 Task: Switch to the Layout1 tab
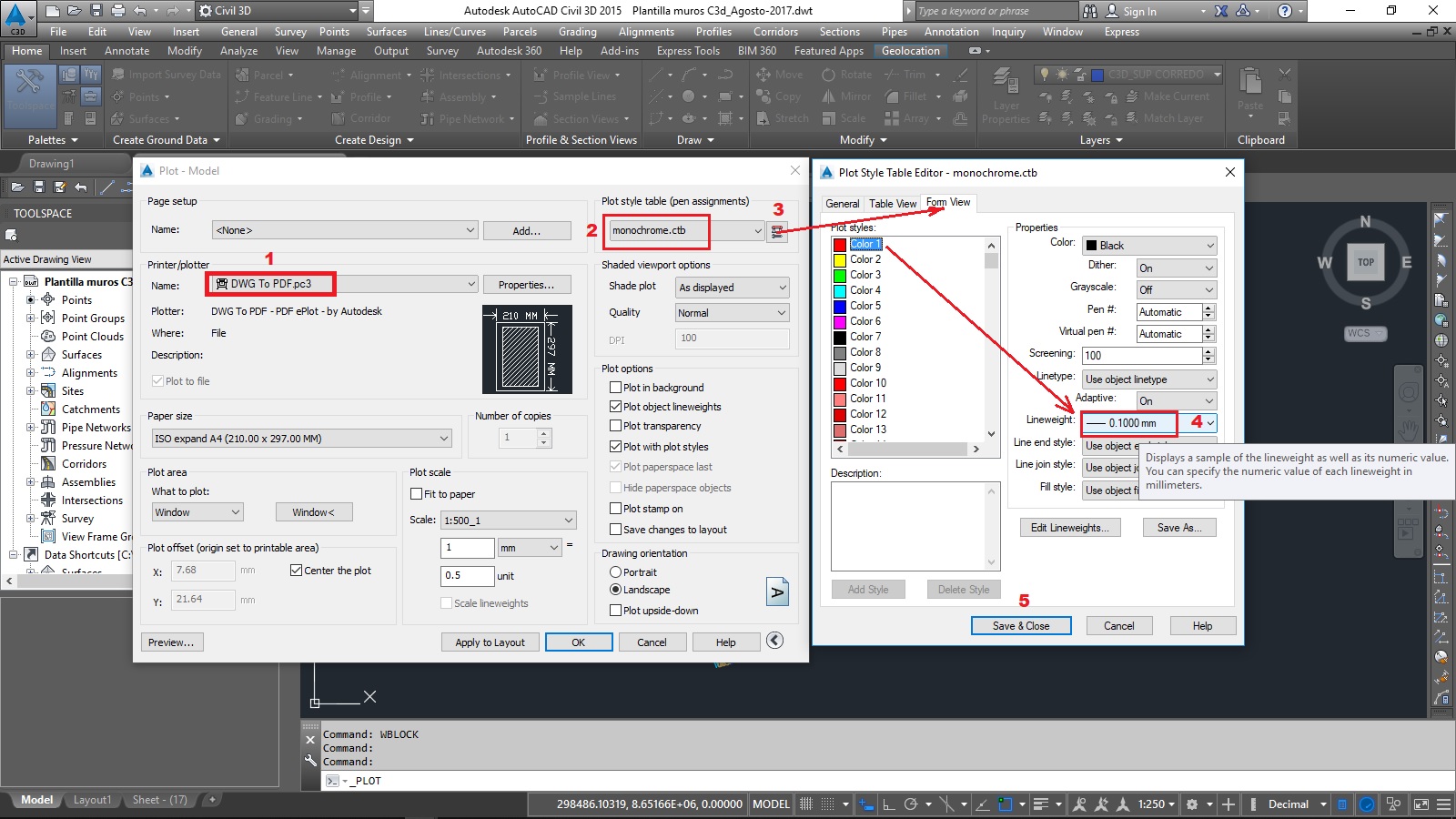tap(92, 800)
